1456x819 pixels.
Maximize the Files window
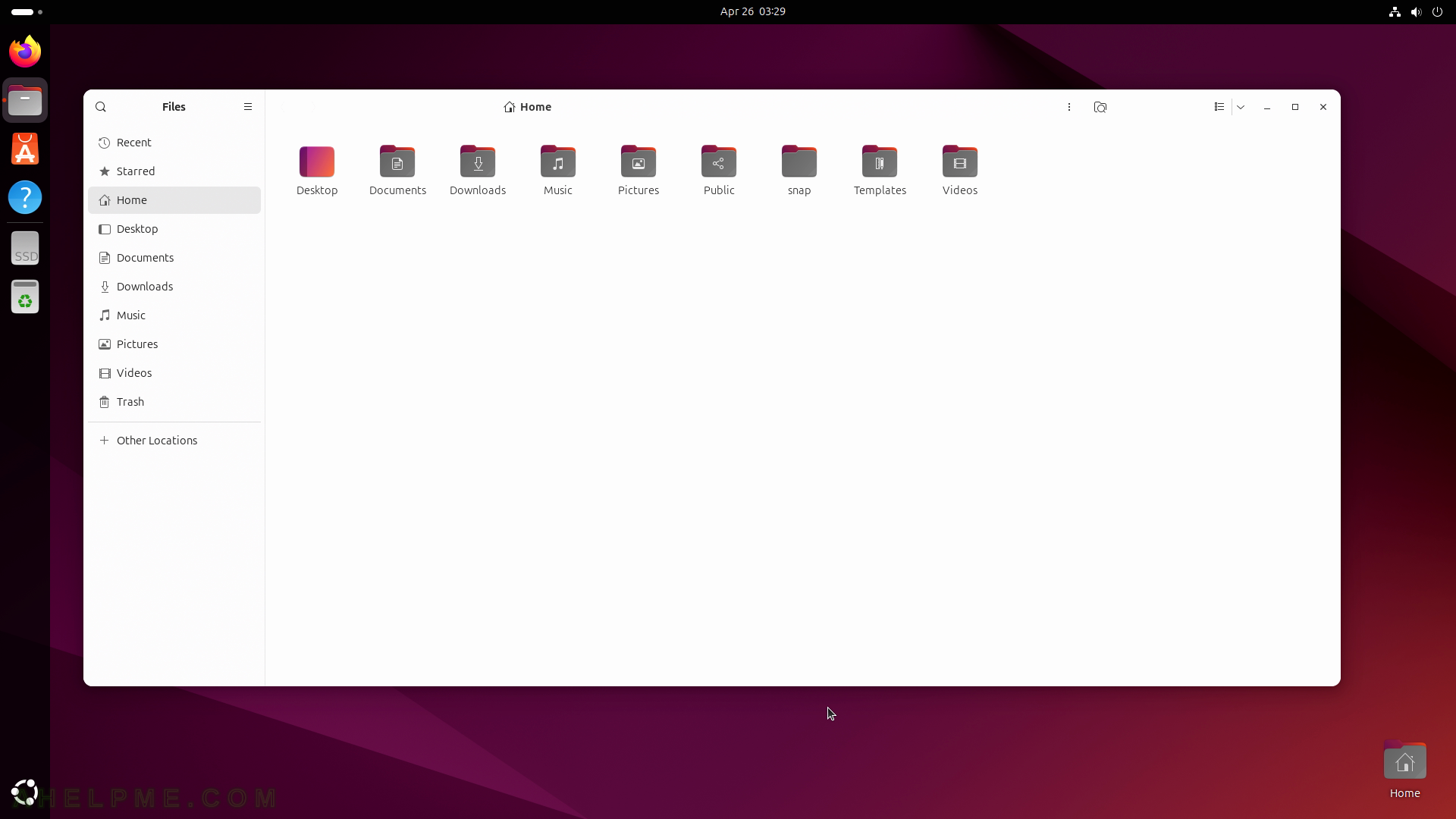[x=1295, y=107]
